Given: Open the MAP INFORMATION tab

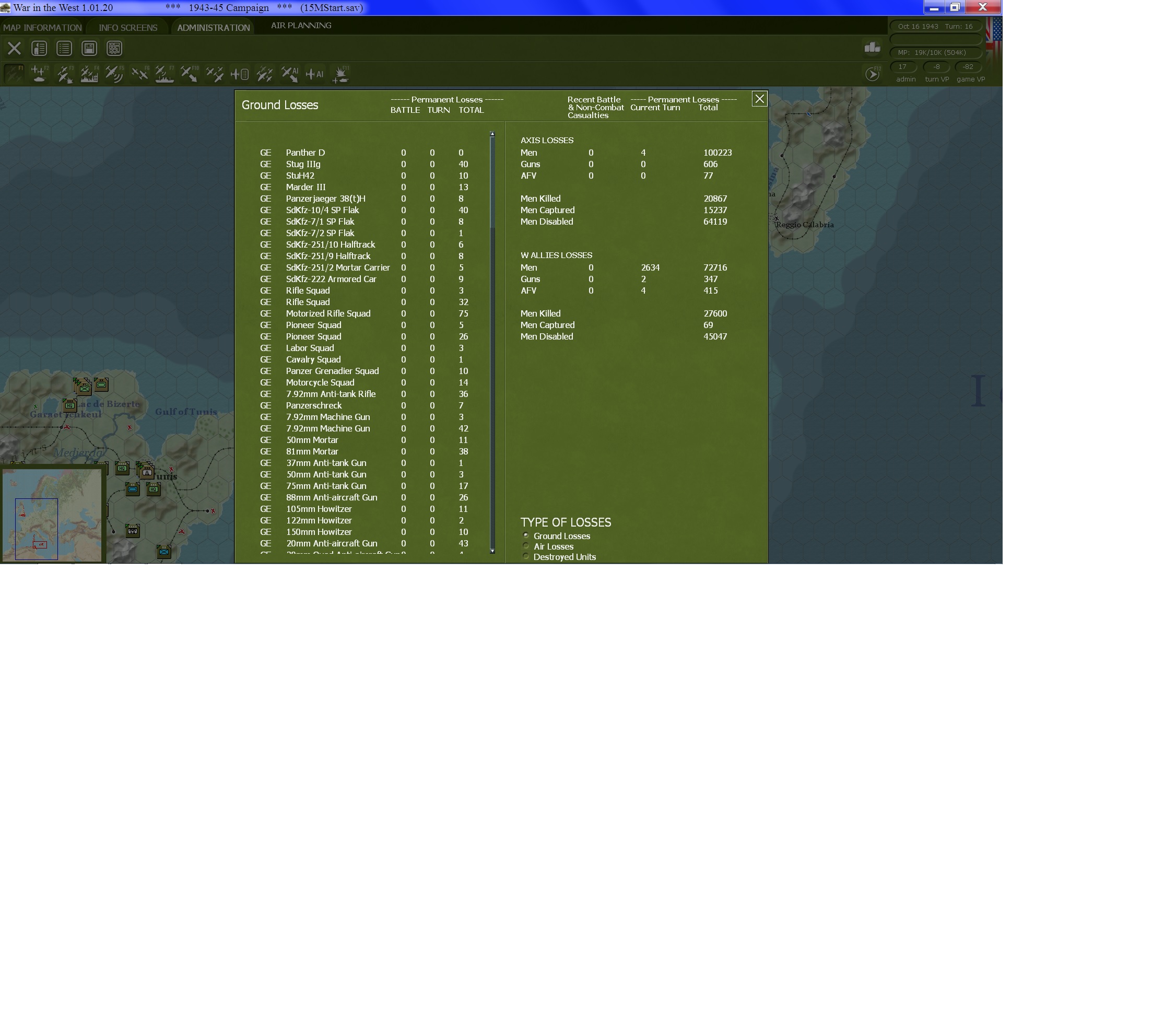Looking at the screenshot, I should (x=42, y=28).
